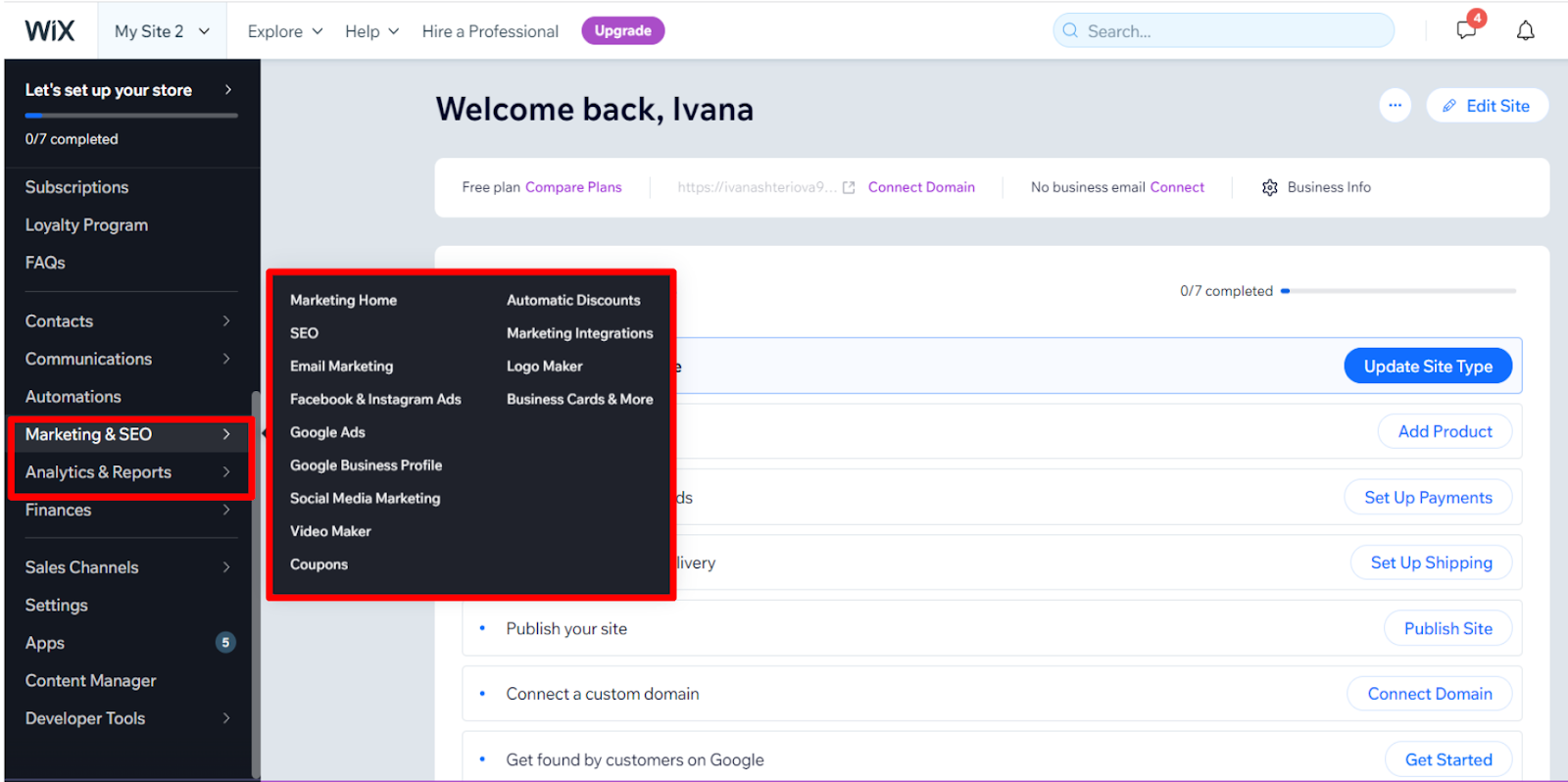The width and height of the screenshot is (1568, 782).
Task: Click the Business Info link
Action: 1329,187
